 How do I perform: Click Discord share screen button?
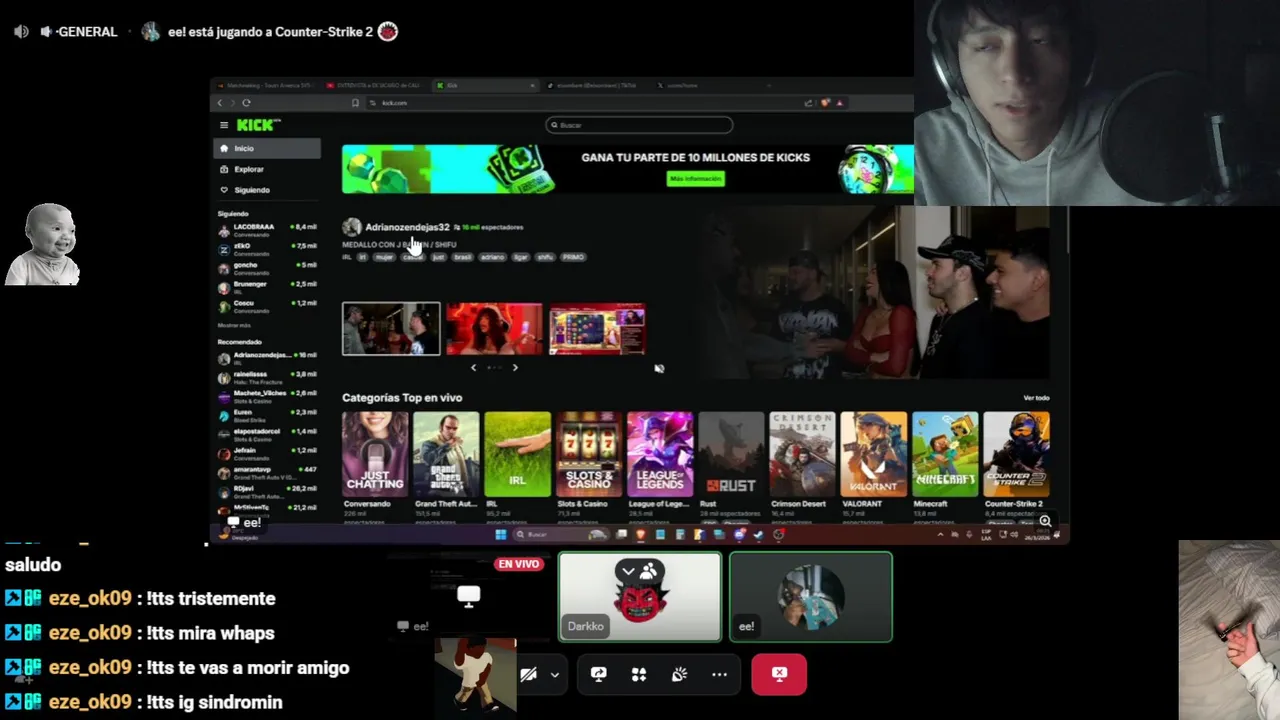pyautogui.click(x=599, y=674)
